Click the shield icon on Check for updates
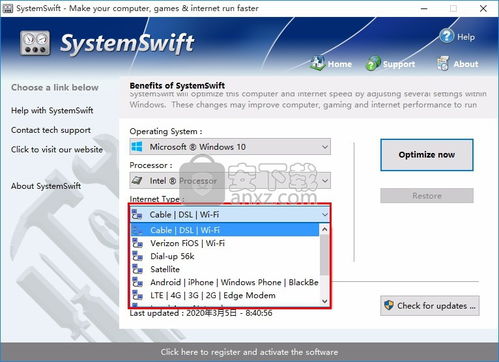This screenshot has width=499, height=362. pyautogui.click(x=389, y=305)
